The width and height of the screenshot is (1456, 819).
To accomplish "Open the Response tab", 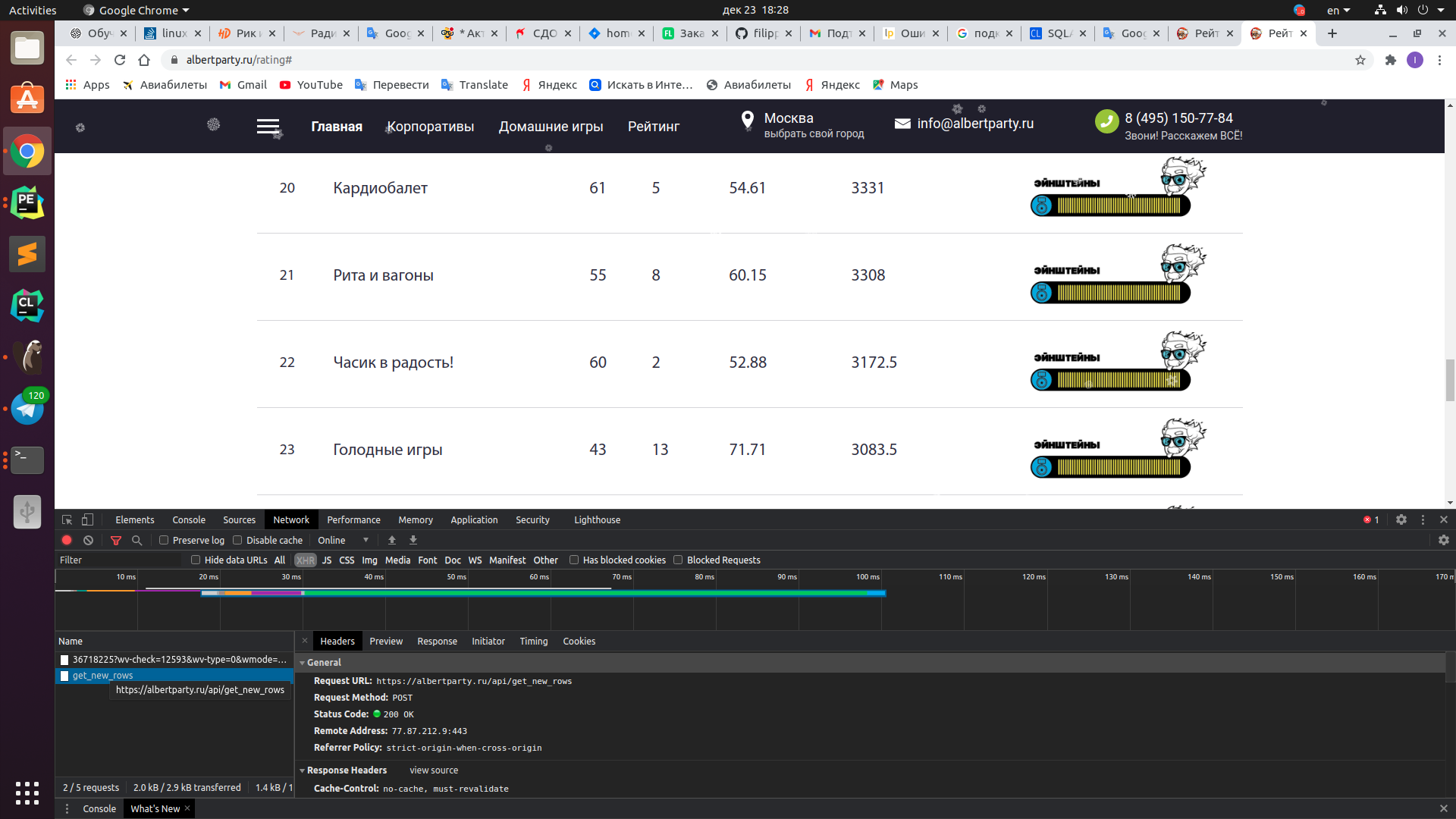I will [437, 641].
